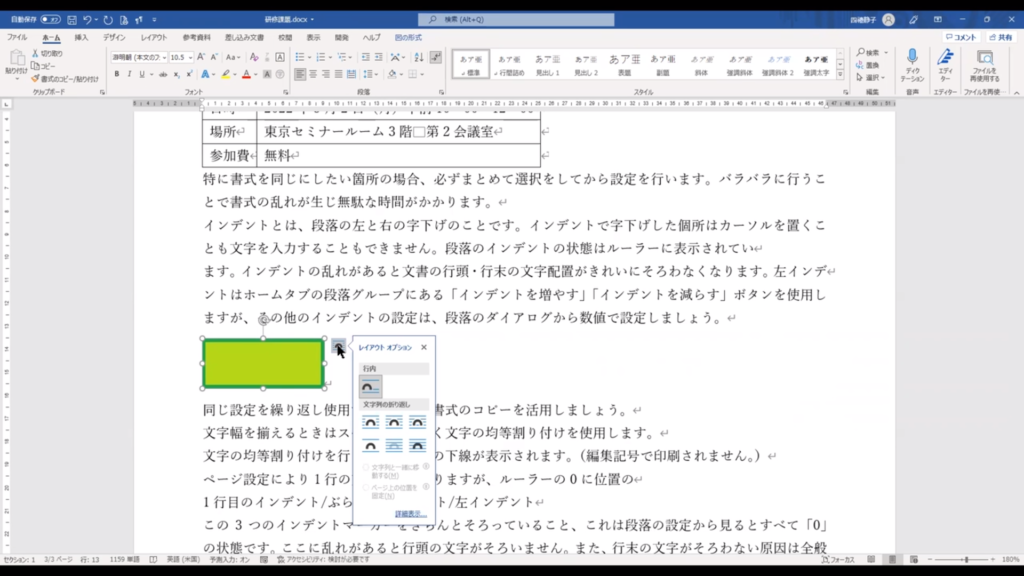Image resolution: width=1024 pixels, height=576 pixels.
Task: Open the ファイル menu tab
Action: point(17,37)
